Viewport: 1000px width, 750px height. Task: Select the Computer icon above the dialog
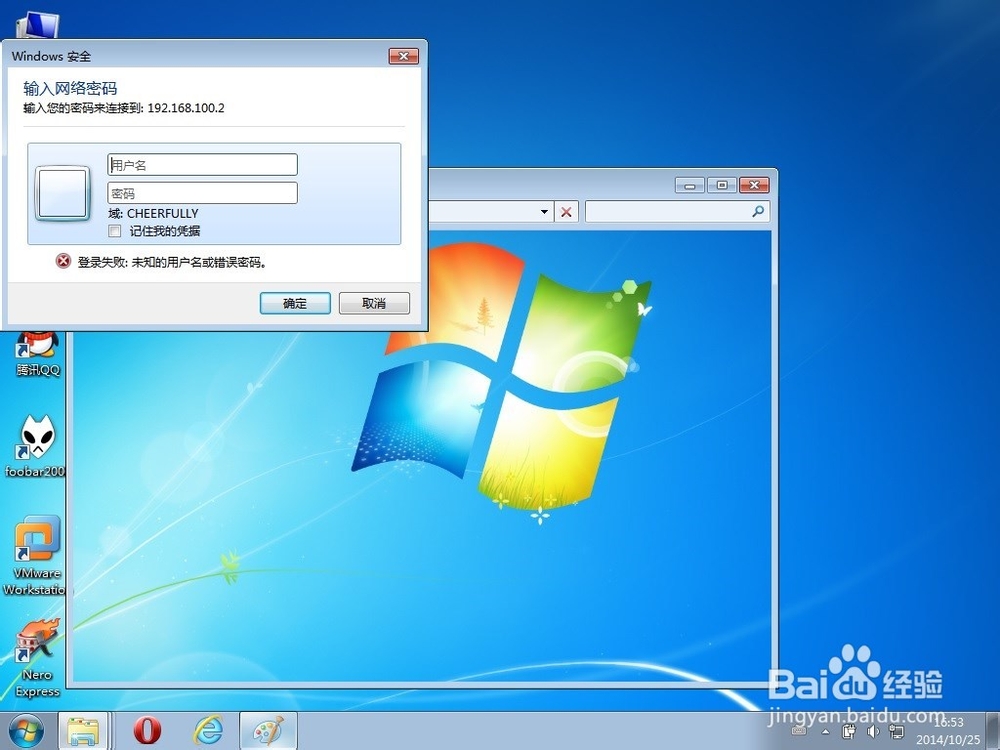37,26
